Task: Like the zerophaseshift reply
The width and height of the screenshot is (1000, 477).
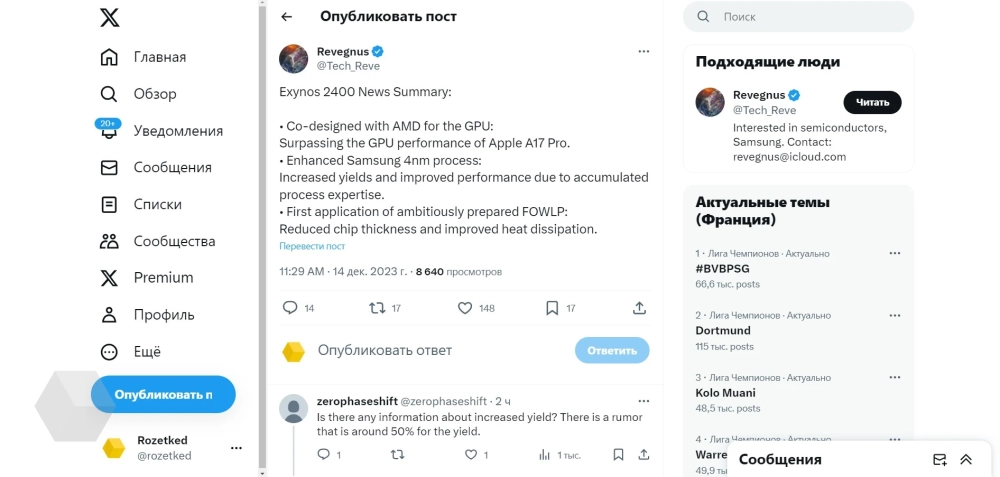Action: (471, 455)
